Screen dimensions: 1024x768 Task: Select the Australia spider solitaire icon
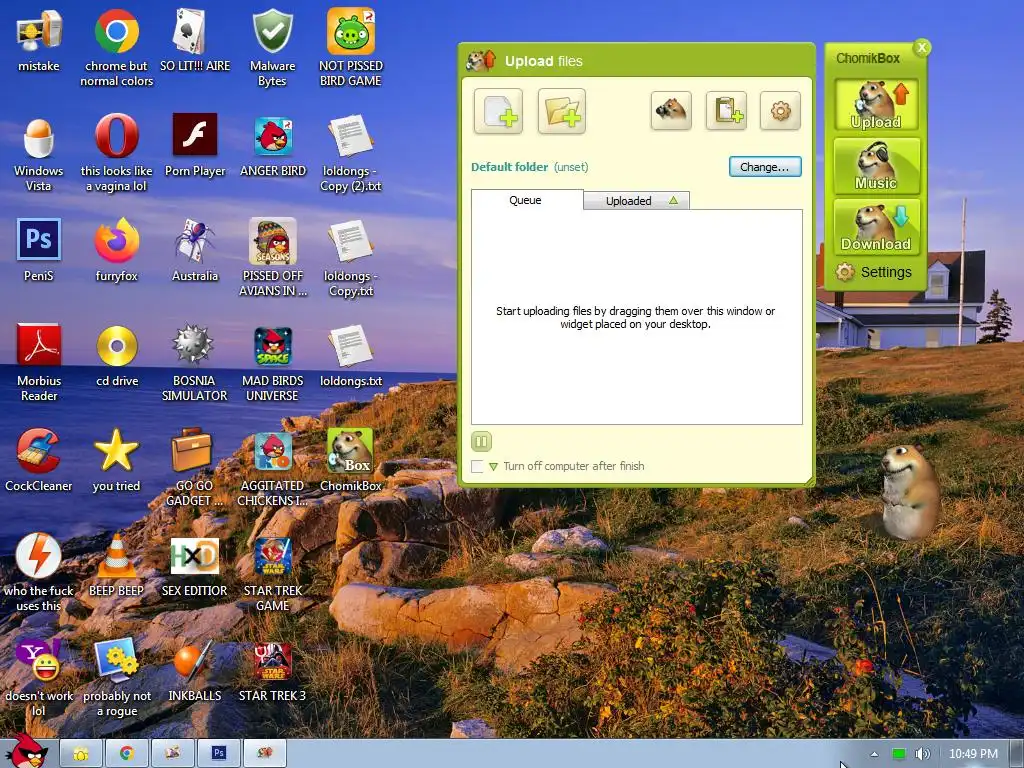tap(195, 251)
